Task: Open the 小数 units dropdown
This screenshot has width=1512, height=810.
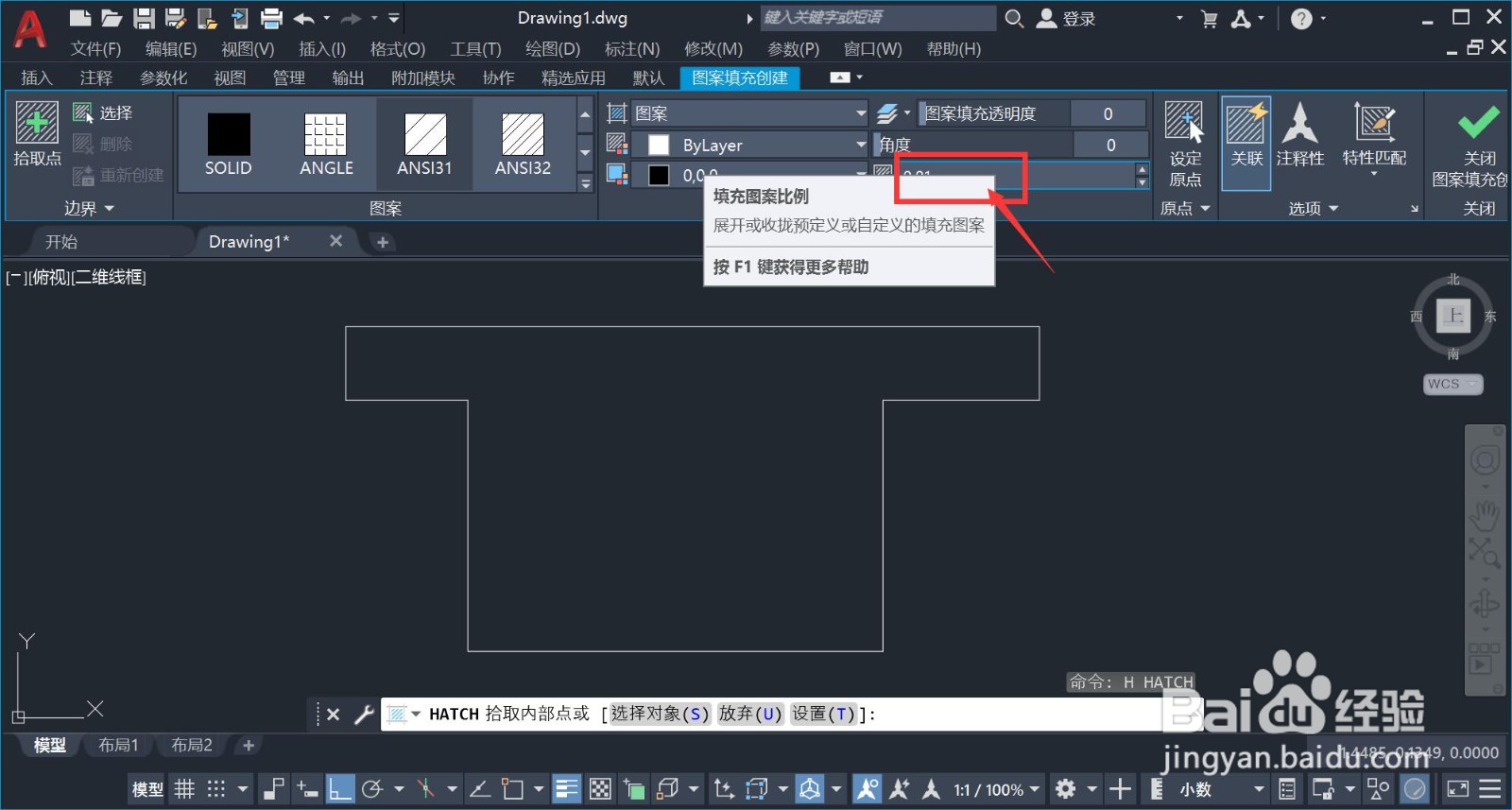Action: [1219, 789]
